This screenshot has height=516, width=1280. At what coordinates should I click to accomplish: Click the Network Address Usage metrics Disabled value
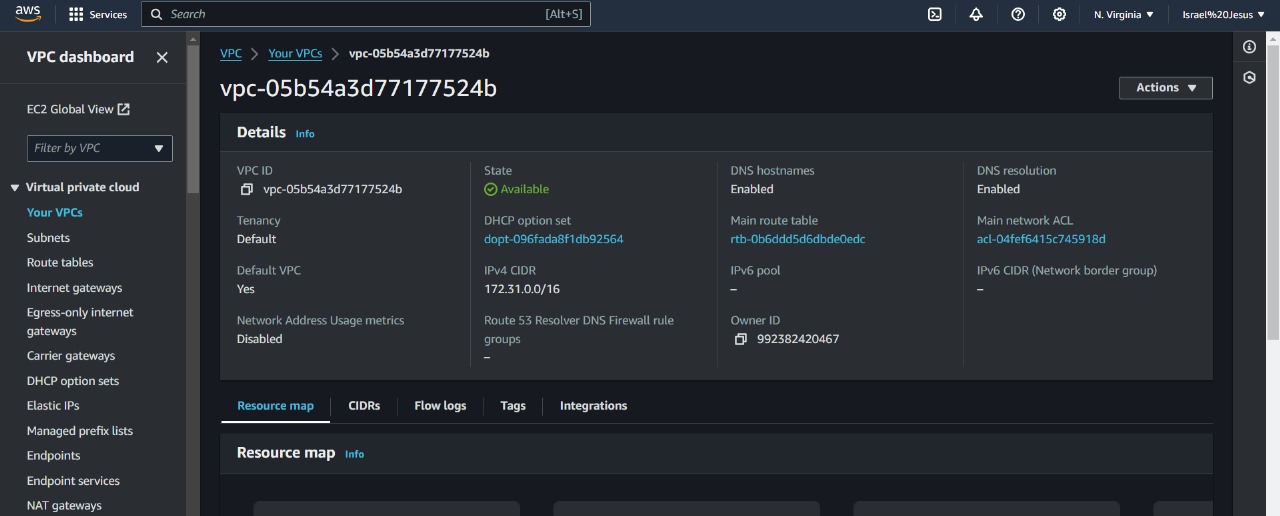(x=260, y=339)
